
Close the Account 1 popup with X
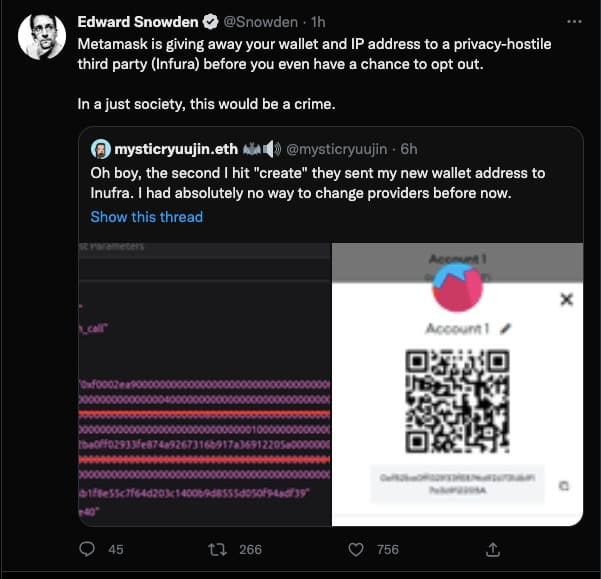pyautogui.click(x=566, y=299)
